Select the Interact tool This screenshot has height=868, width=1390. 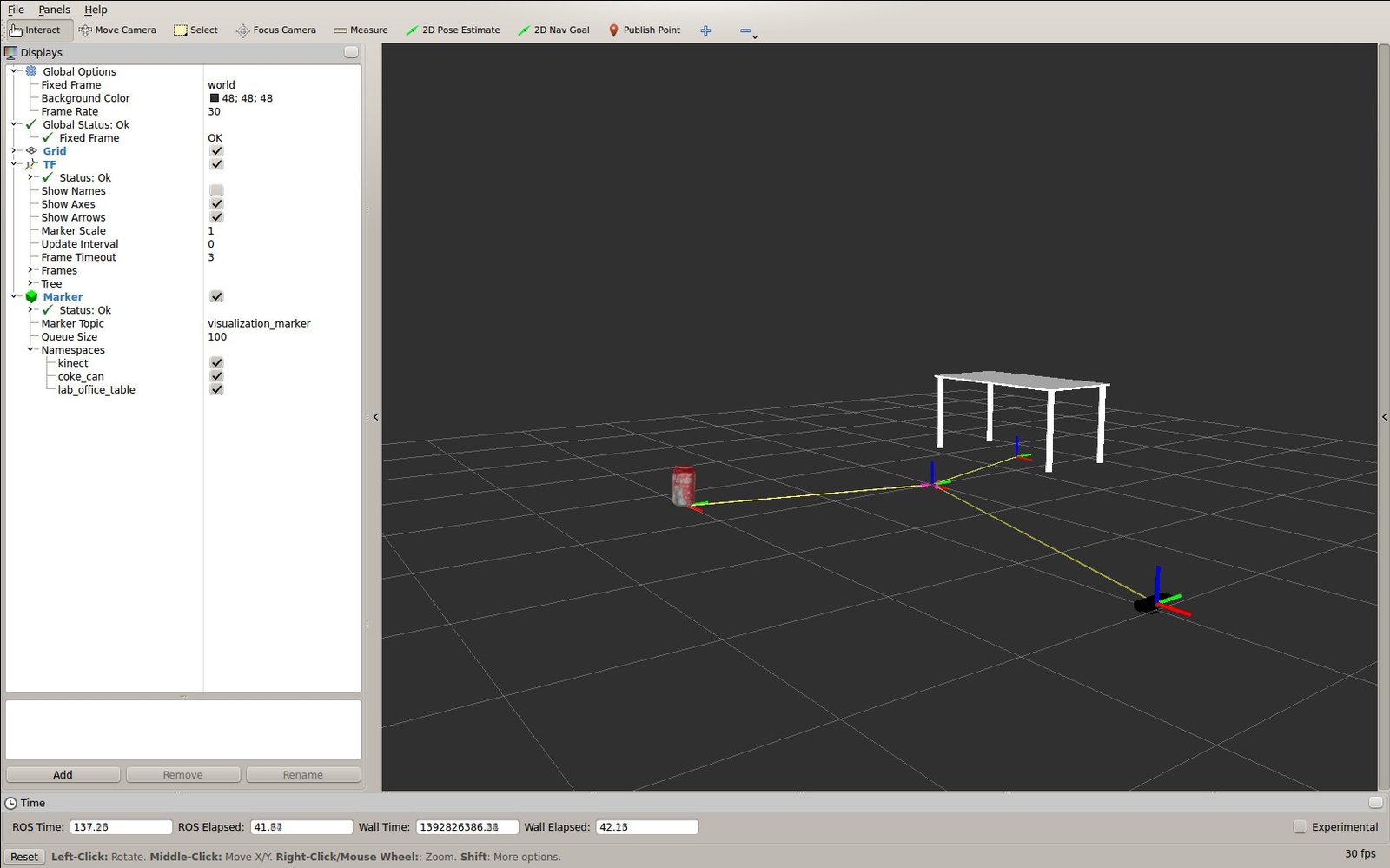[35, 30]
